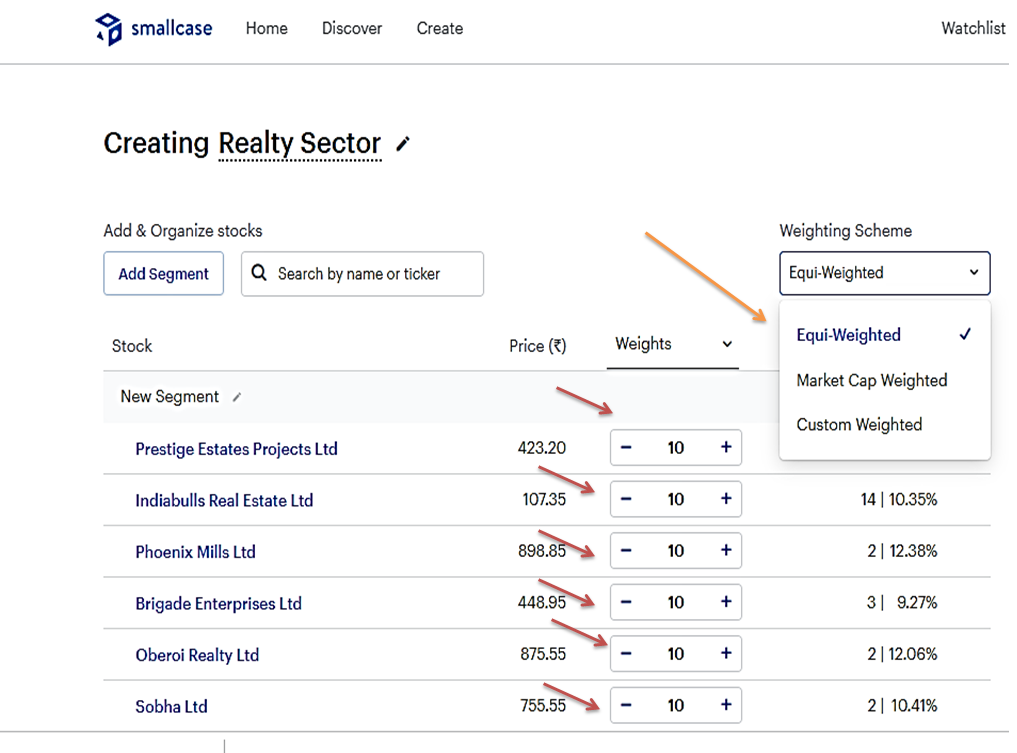
Task: Open the Discover menu item
Action: pos(352,29)
